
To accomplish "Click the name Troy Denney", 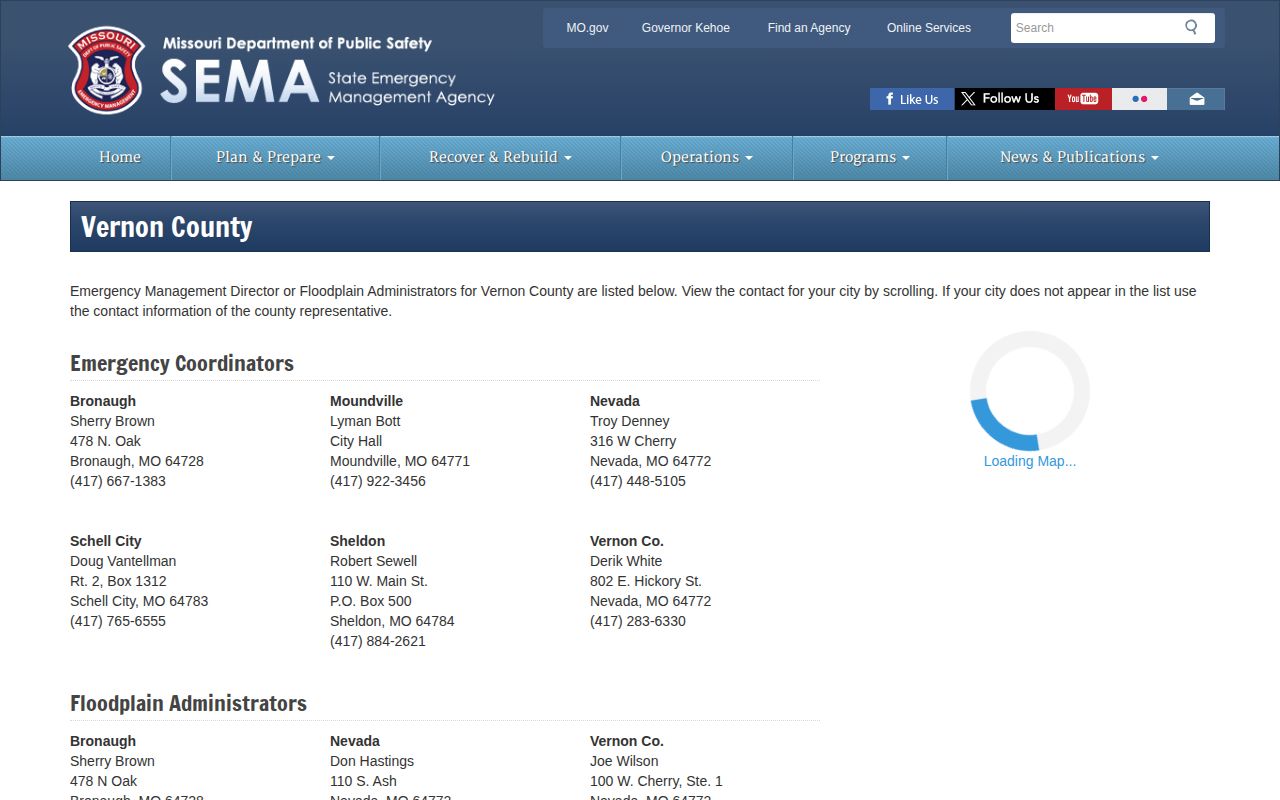I will (x=630, y=421).
